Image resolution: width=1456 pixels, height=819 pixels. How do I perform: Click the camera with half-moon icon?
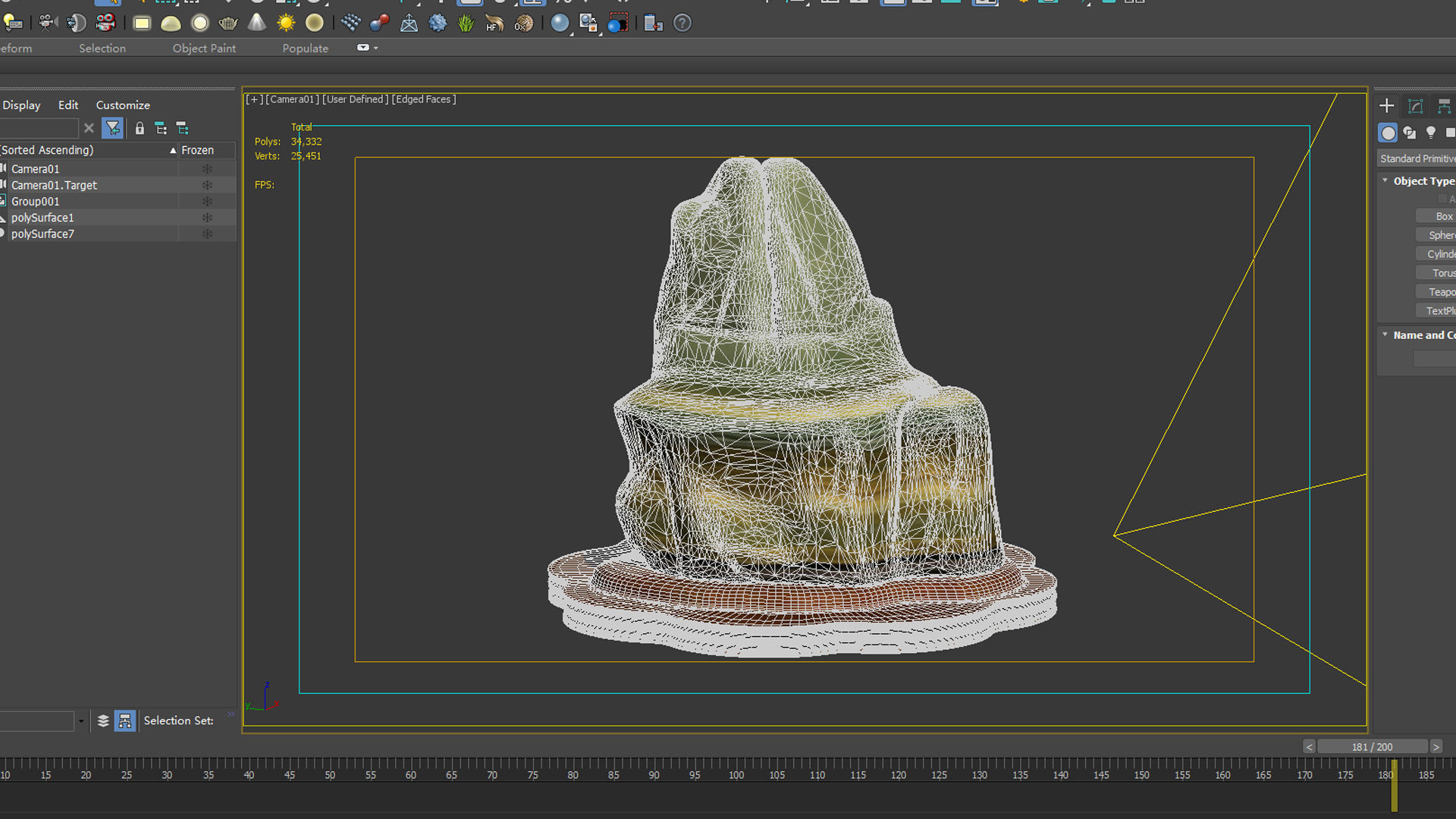(76, 23)
